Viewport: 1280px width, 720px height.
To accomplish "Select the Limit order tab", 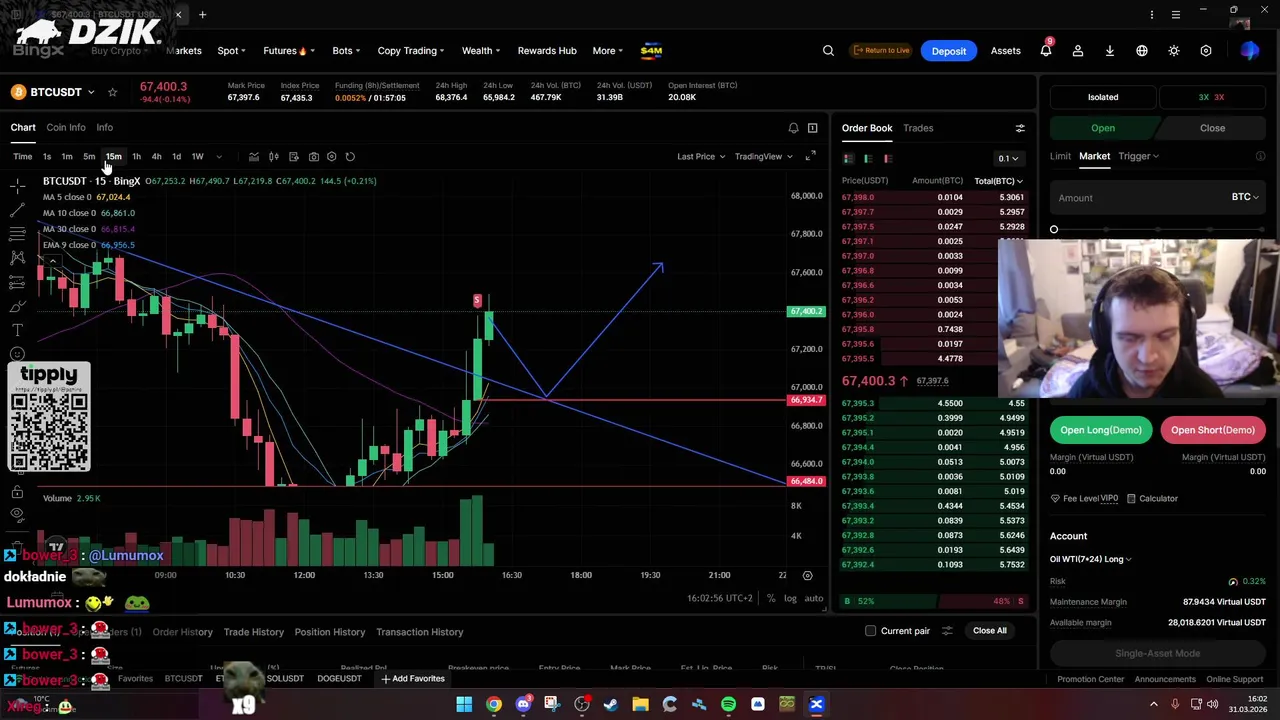I will [1060, 156].
